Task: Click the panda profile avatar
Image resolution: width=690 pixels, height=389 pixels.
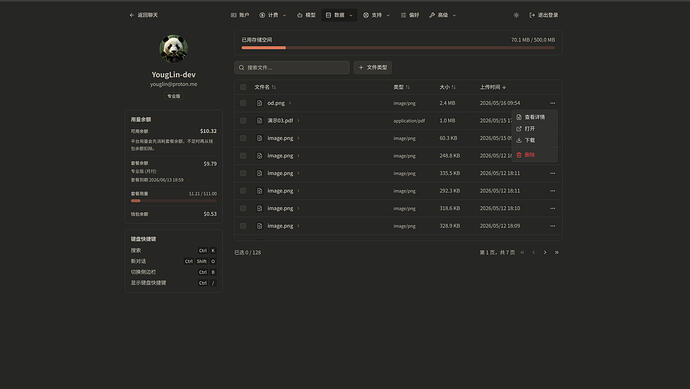Action: pyautogui.click(x=174, y=49)
